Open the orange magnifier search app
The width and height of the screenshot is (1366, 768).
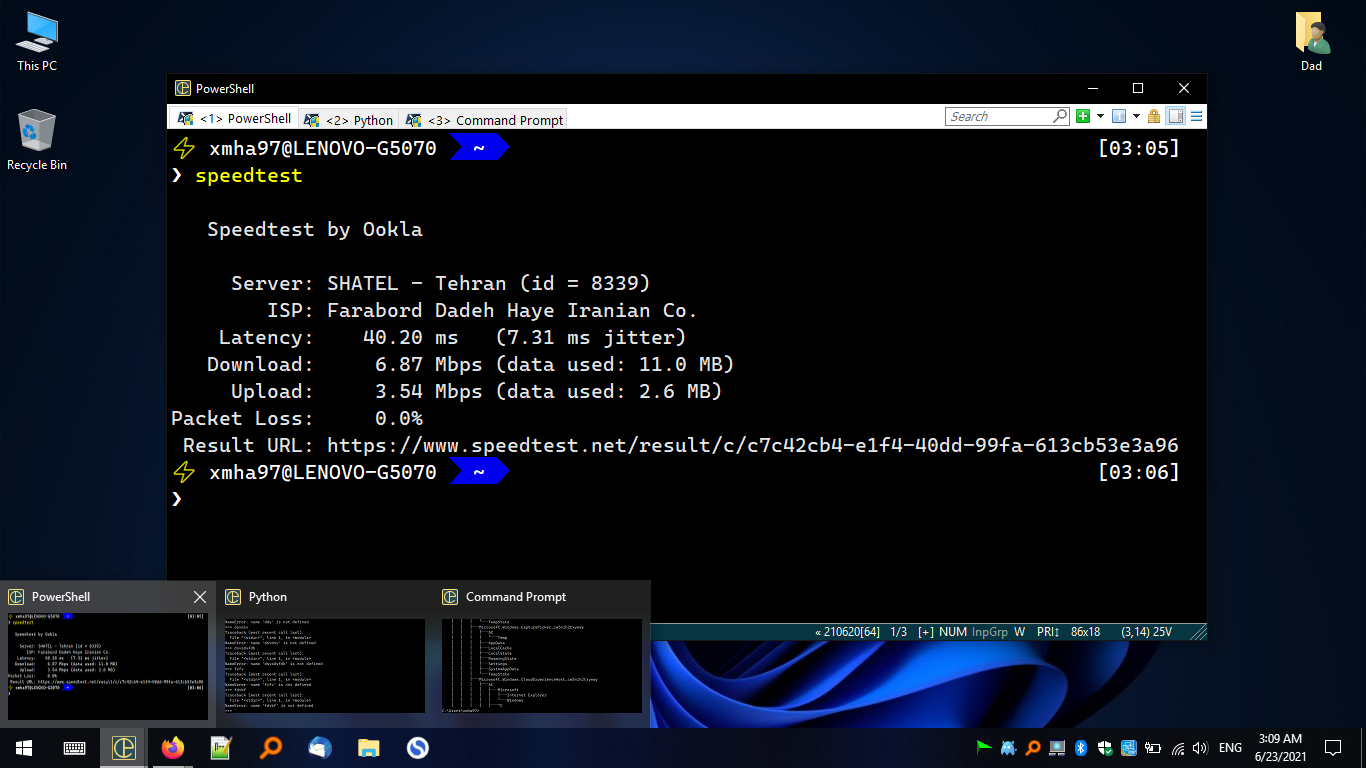tap(271, 747)
